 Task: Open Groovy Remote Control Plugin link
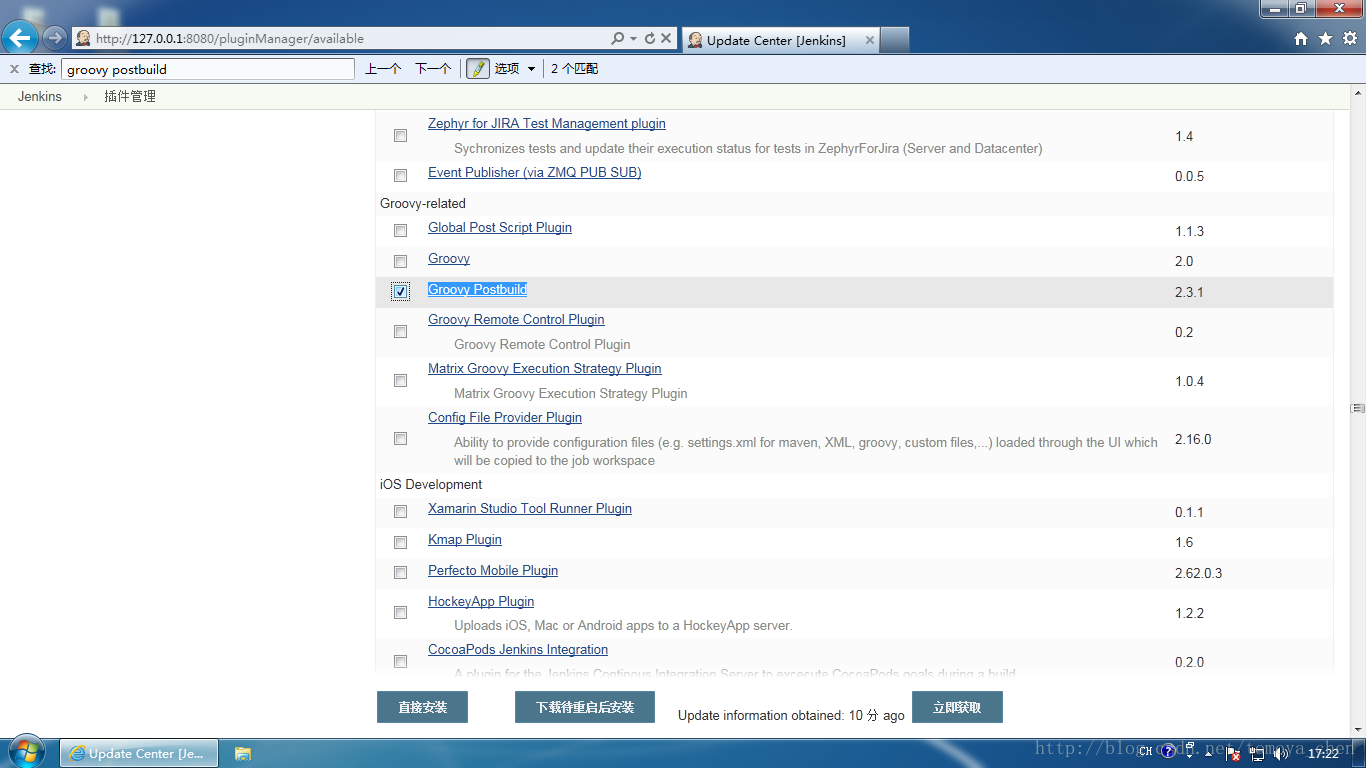pos(516,319)
